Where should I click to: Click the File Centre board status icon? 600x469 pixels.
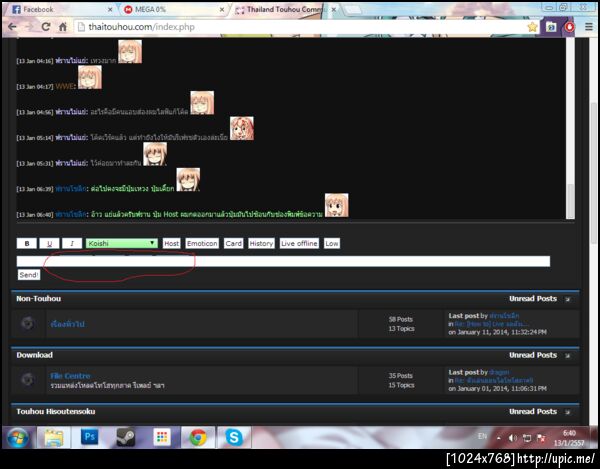pyautogui.click(x=28, y=379)
